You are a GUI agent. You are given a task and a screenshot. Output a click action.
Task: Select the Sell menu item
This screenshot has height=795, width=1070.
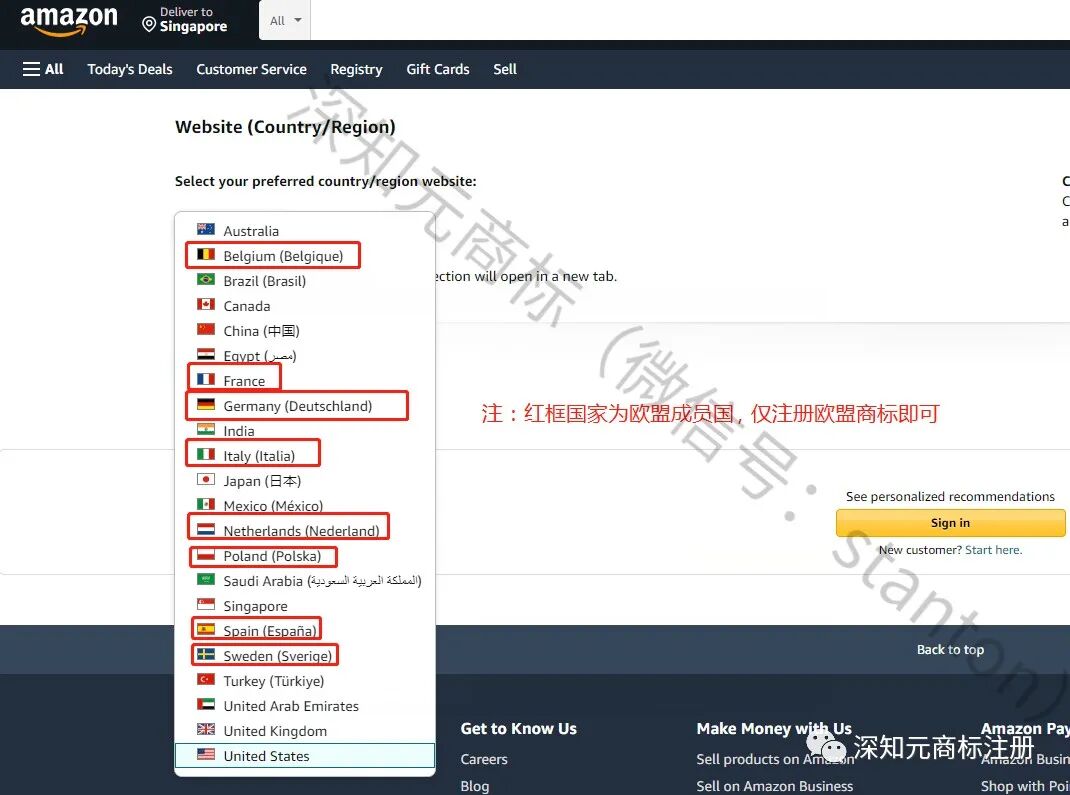point(505,69)
